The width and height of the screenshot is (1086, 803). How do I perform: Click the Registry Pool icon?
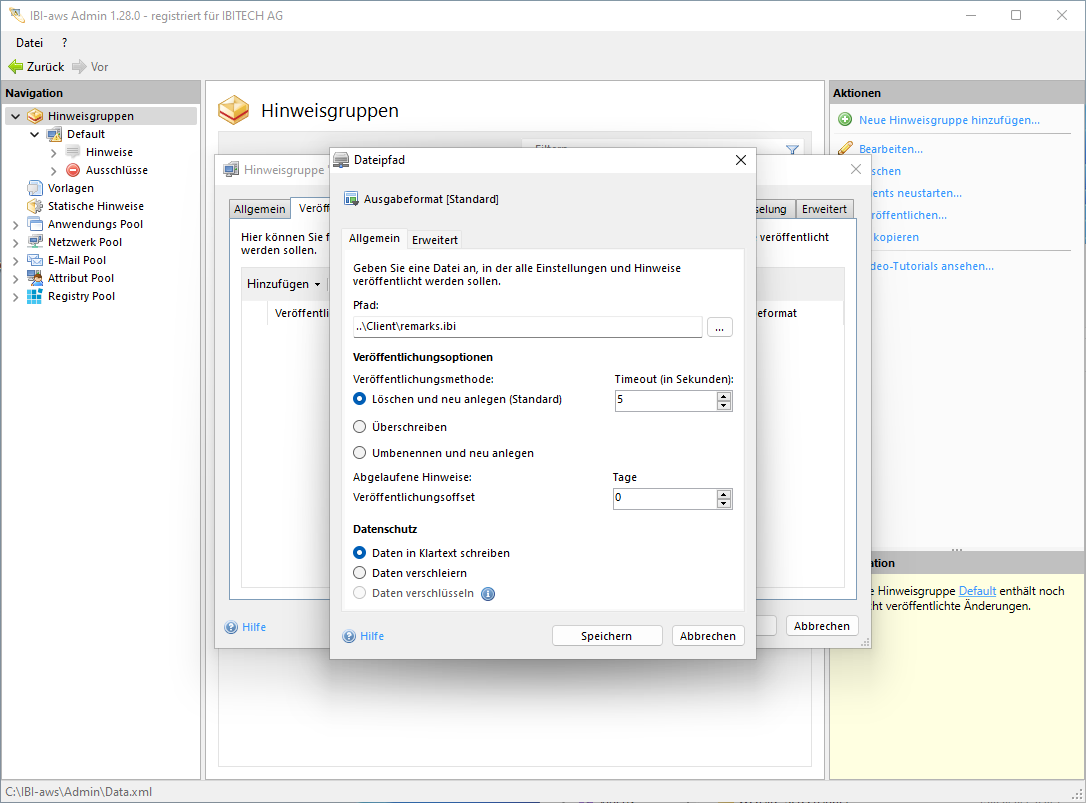click(x=35, y=296)
